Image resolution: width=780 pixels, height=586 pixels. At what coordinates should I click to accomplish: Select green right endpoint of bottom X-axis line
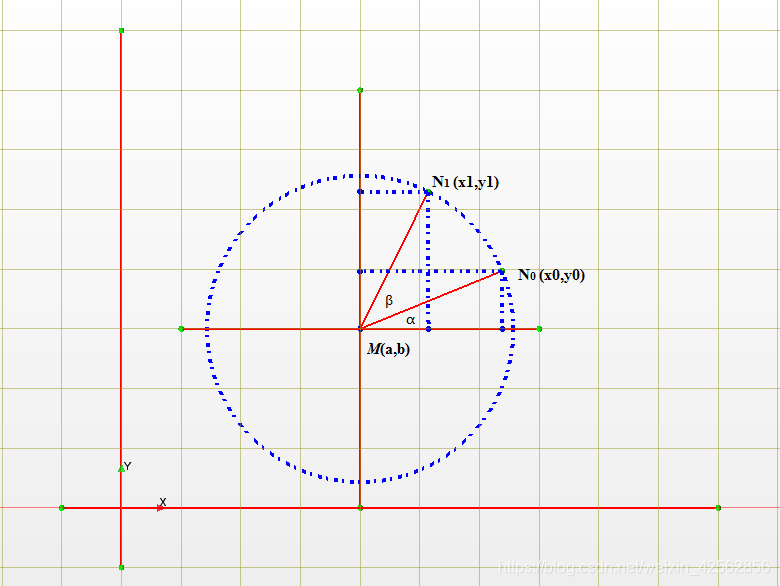point(718,508)
